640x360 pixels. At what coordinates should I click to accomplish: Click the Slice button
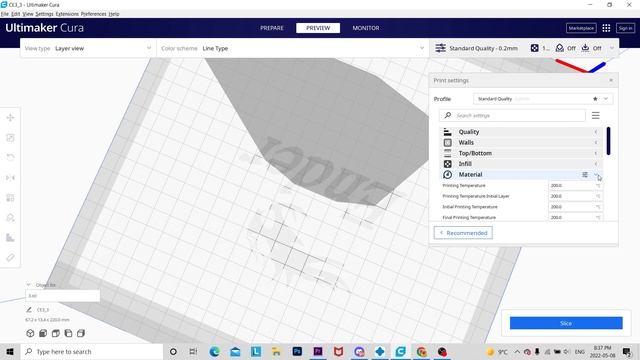(566, 323)
